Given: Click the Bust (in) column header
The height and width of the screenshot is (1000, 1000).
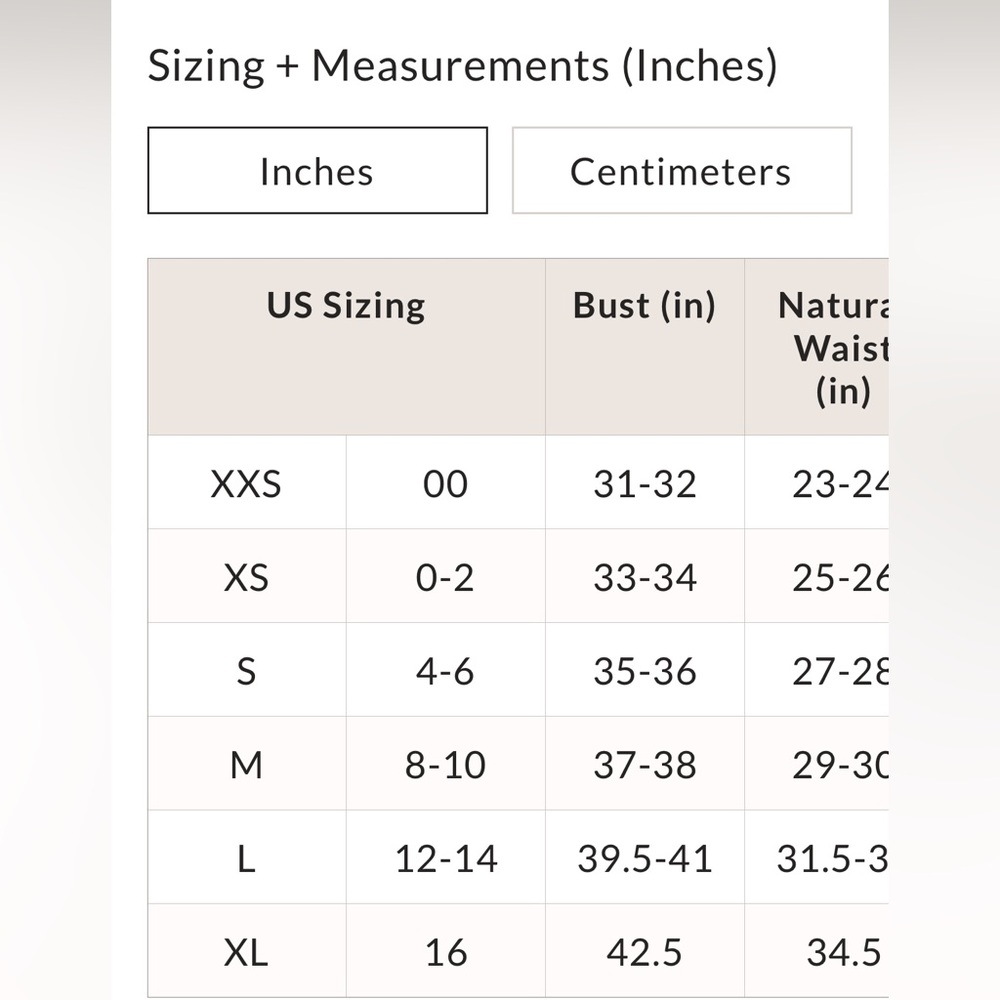Looking at the screenshot, I should click(x=645, y=347).
